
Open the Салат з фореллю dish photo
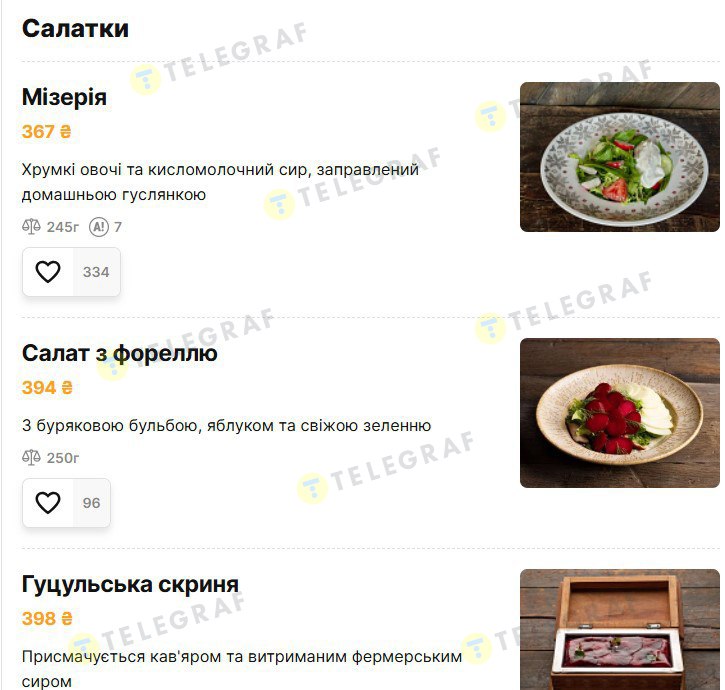(x=620, y=413)
